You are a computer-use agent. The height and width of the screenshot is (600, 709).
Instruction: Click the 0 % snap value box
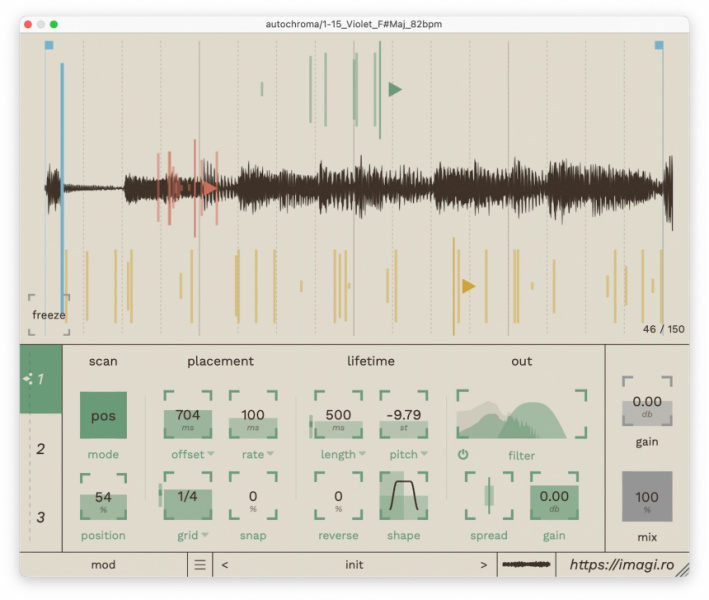point(253,496)
